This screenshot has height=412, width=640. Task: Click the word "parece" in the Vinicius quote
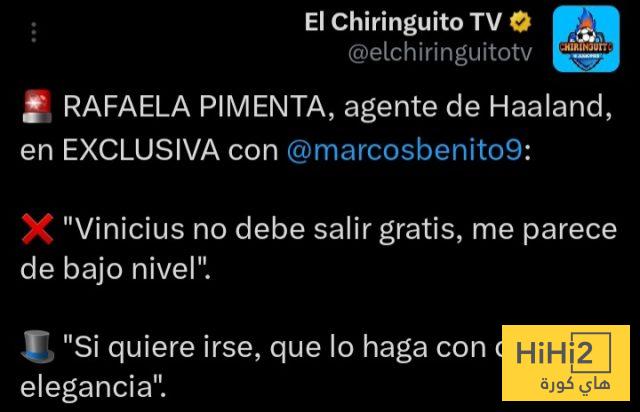(570, 231)
